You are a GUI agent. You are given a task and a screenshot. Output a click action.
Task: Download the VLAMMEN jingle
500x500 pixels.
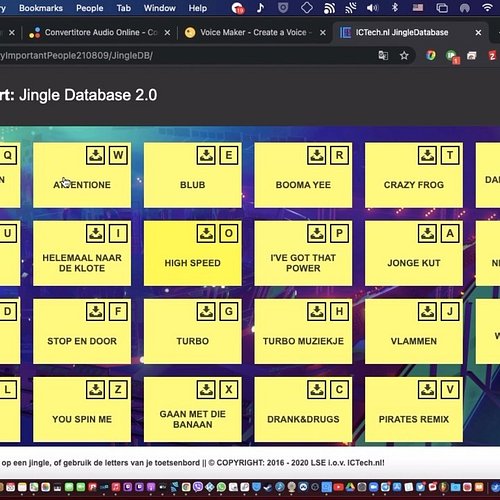pyautogui.click(x=427, y=311)
